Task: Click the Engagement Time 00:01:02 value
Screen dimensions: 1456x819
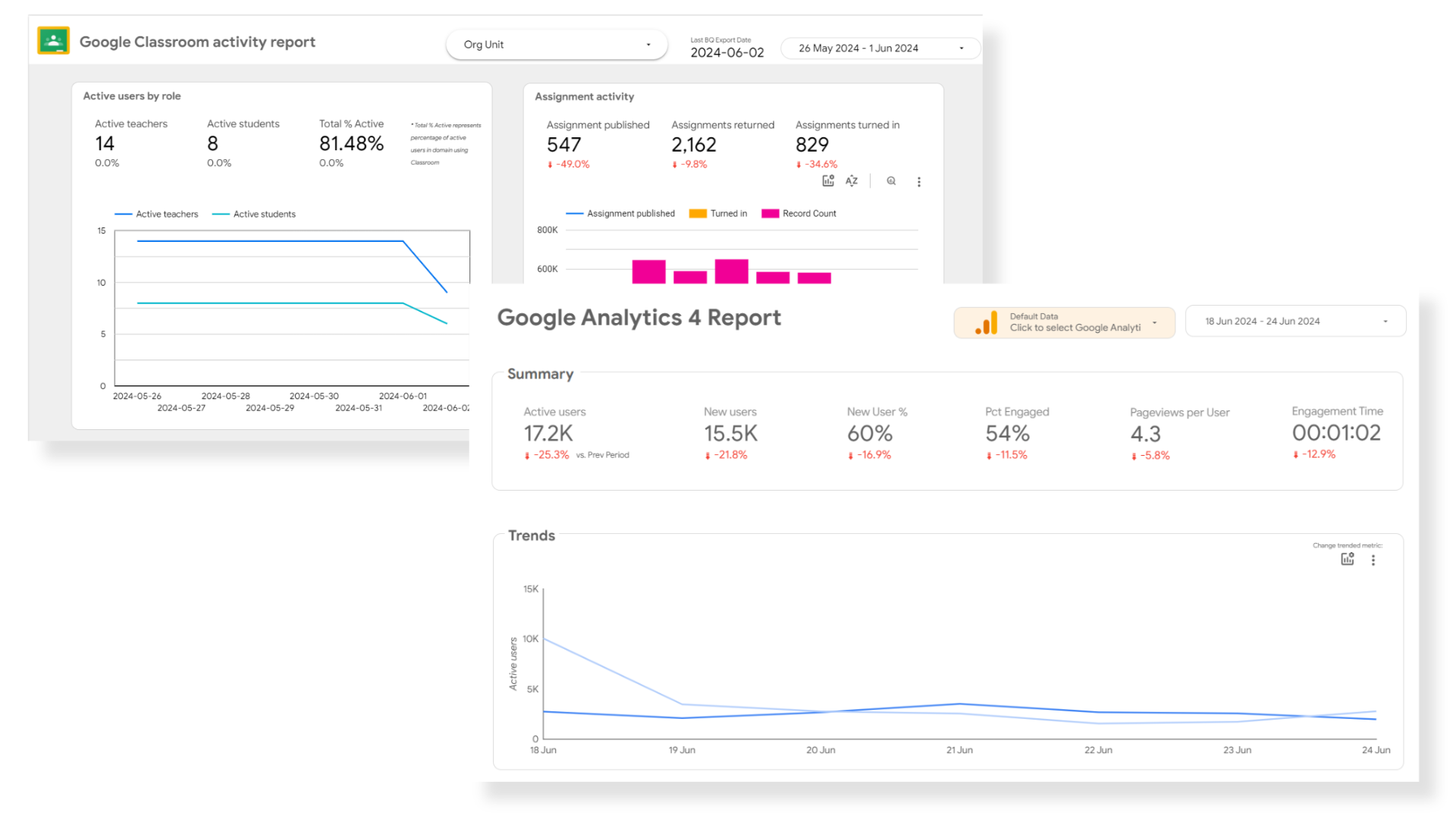Action: click(x=1336, y=432)
